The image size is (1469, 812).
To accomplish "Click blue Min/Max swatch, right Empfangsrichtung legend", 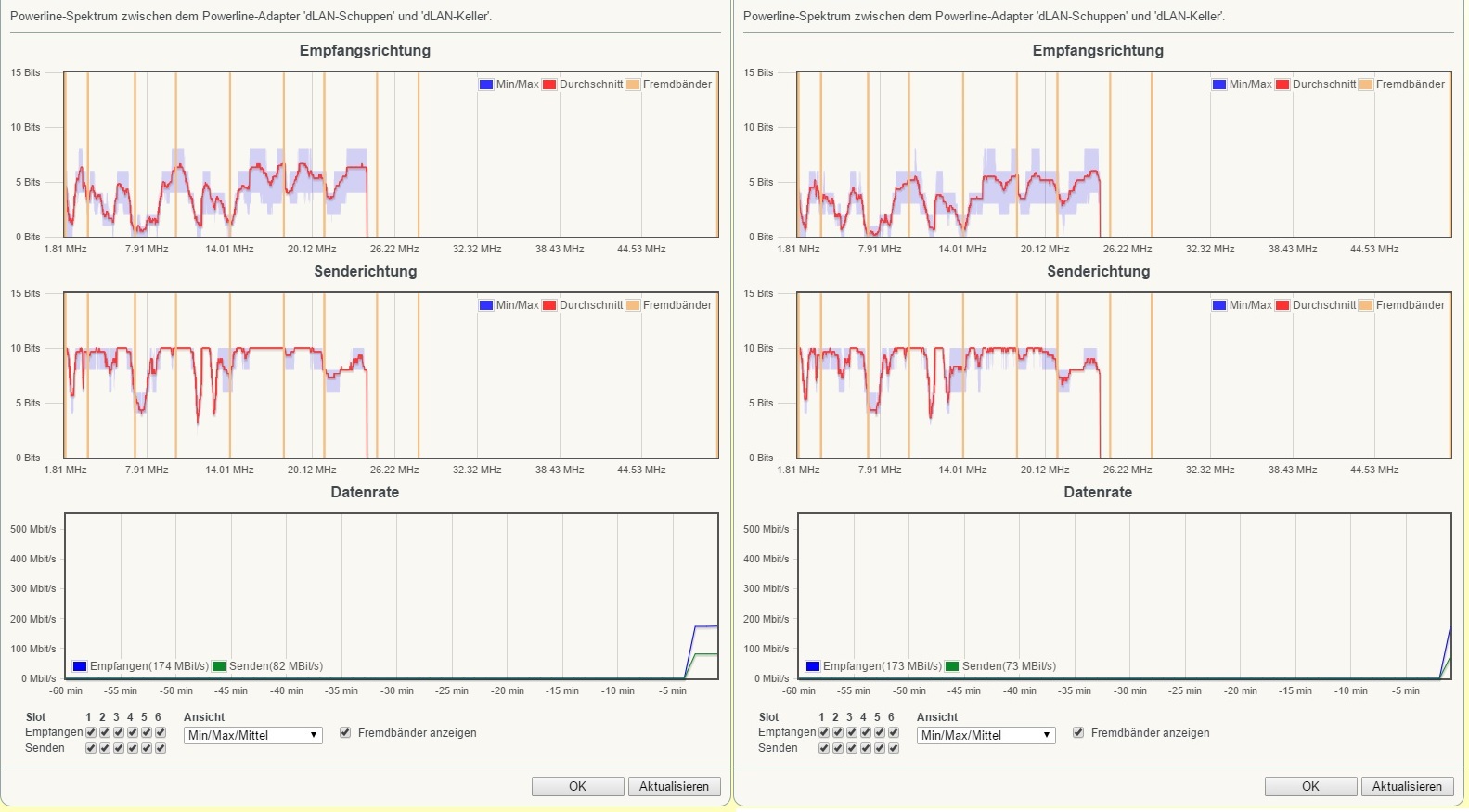I will [1219, 84].
